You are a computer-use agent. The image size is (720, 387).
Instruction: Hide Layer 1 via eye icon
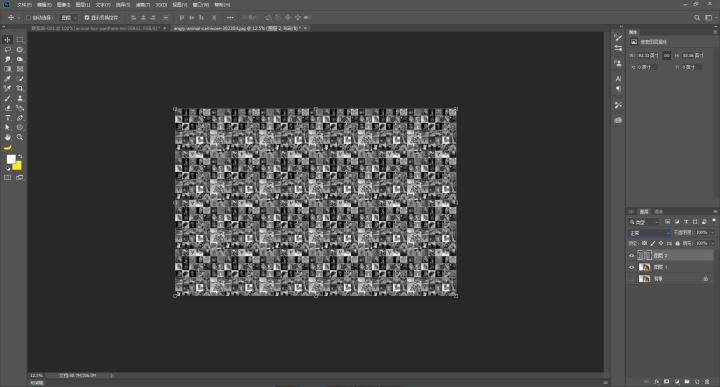631,267
